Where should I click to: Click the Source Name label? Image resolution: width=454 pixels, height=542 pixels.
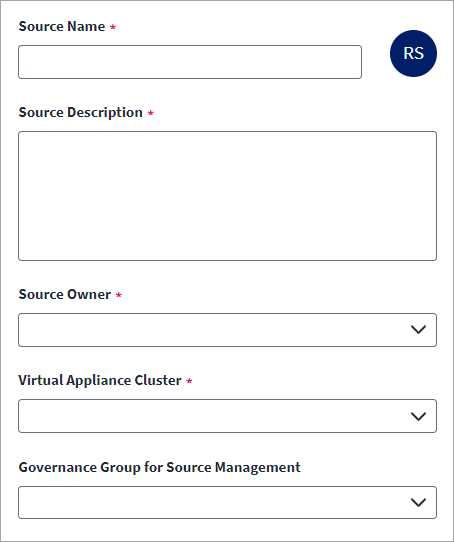62,26
